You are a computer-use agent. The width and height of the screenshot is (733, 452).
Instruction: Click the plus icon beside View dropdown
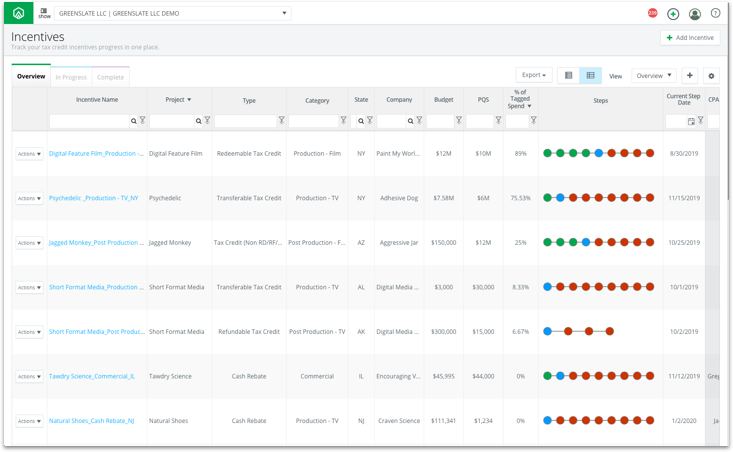pyautogui.click(x=690, y=75)
